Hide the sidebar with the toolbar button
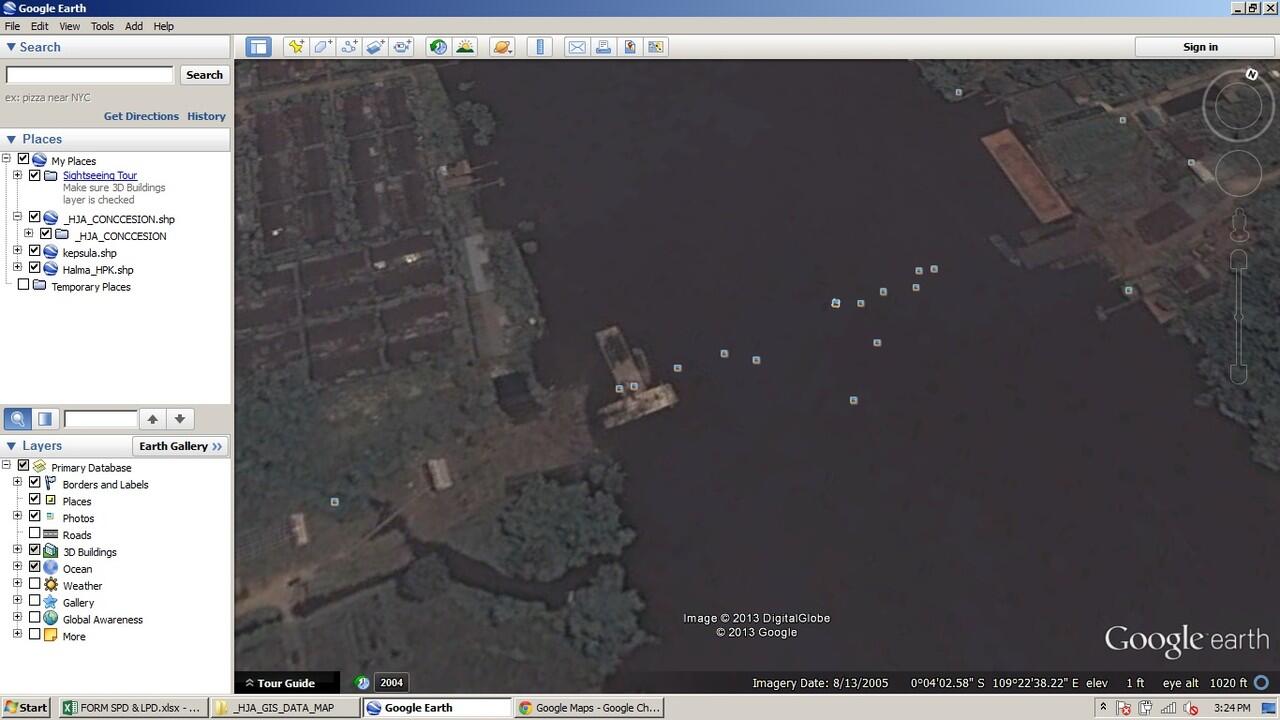 click(x=259, y=47)
